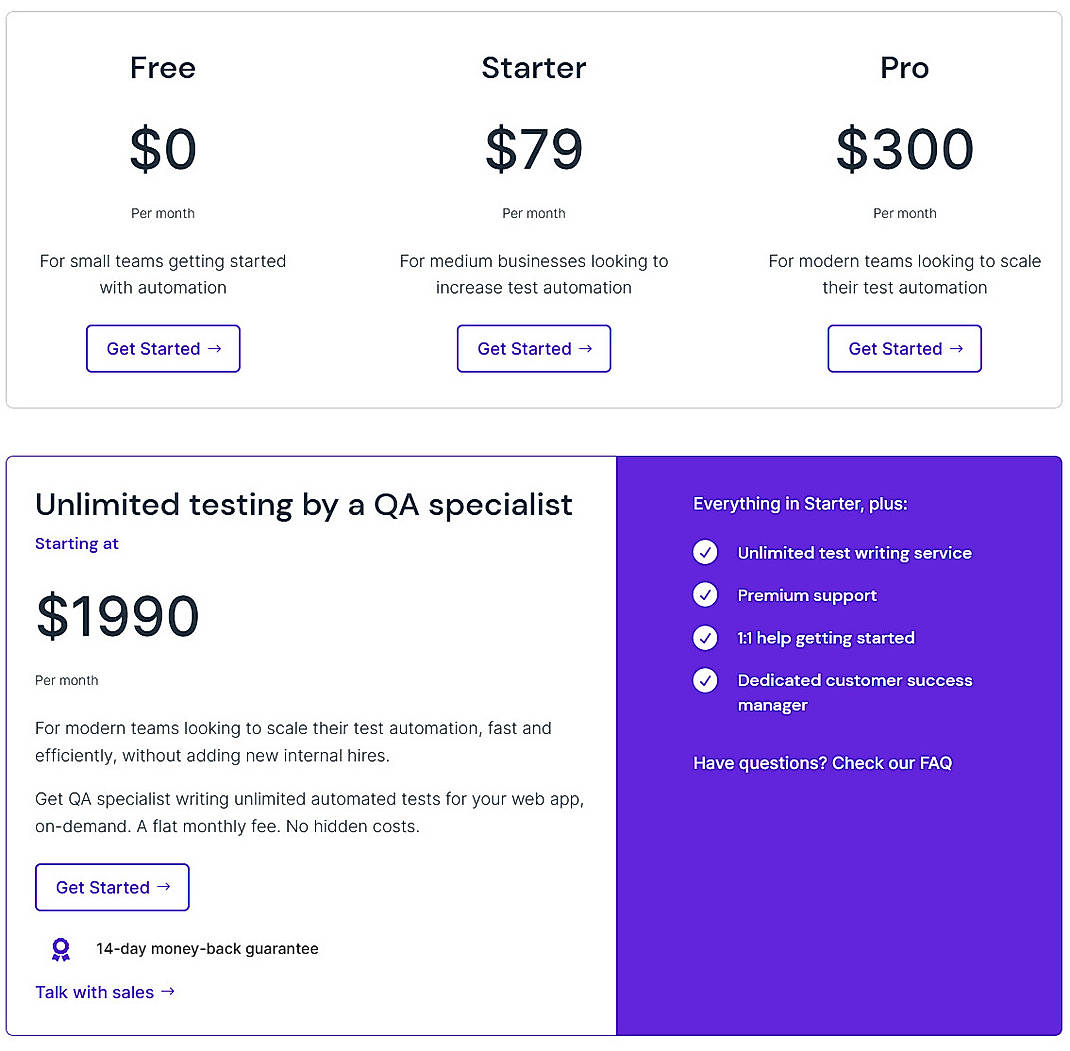The image size is (1070, 1051).
Task: Select the Pro plan heading
Action: [904, 68]
